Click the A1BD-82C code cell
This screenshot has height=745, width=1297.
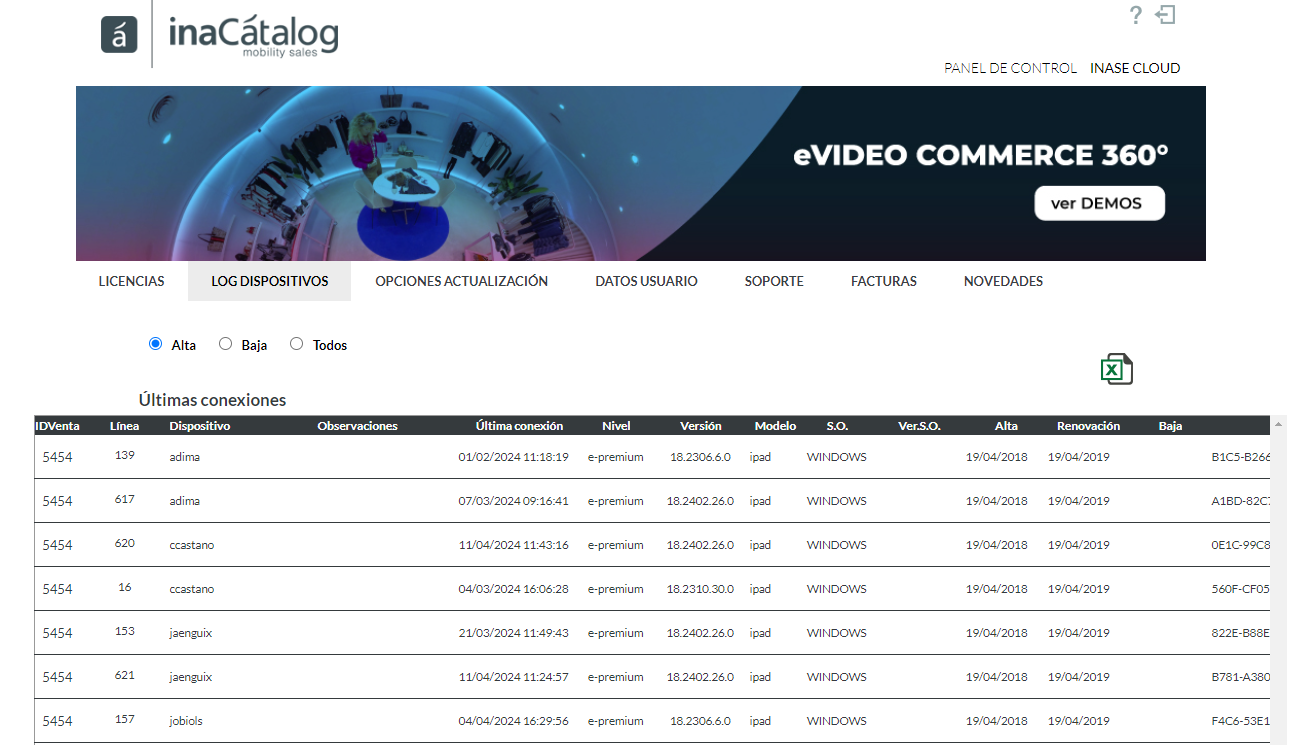pyautogui.click(x=1241, y=501)
